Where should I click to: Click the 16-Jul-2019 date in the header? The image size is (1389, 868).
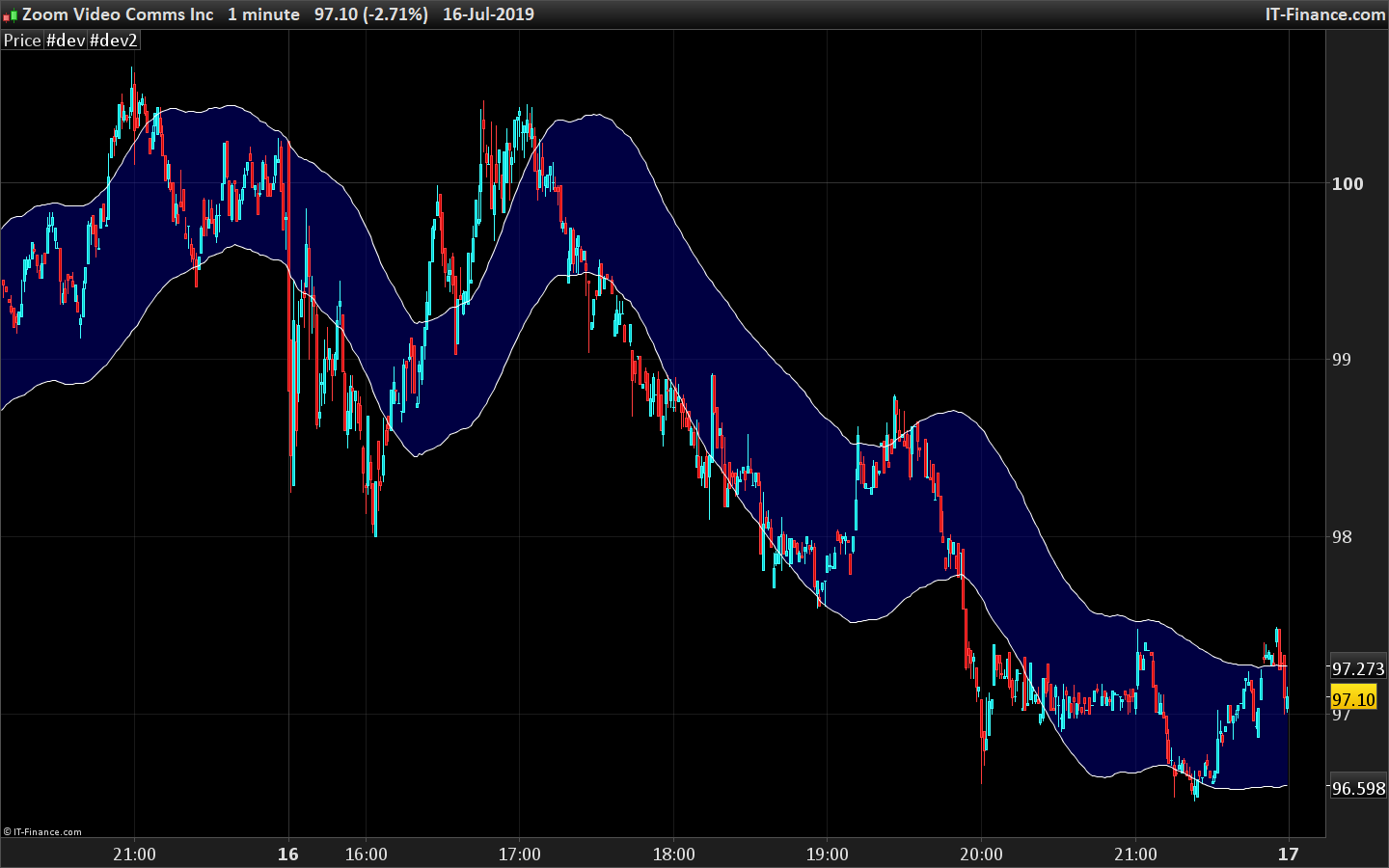[488, 14]
